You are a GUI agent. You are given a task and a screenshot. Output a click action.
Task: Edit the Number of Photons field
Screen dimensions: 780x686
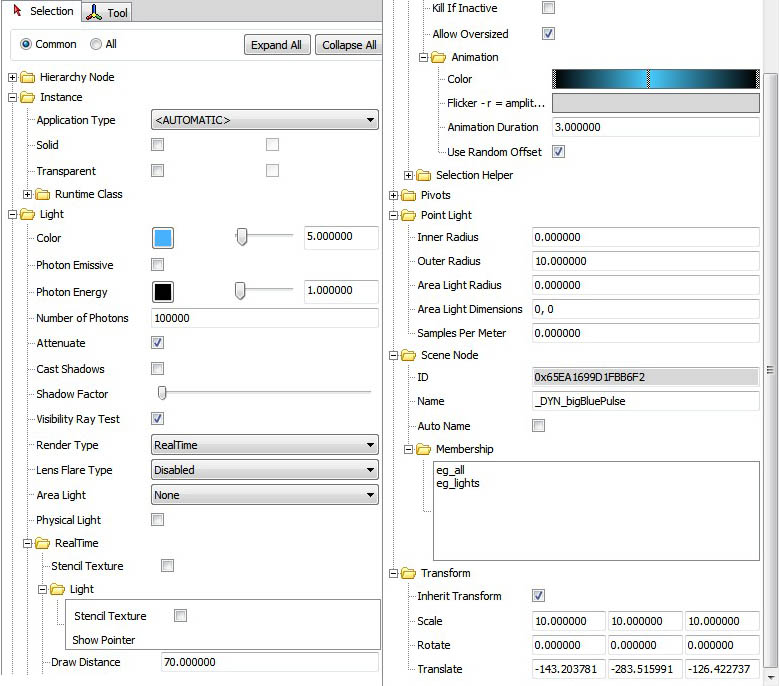click(x=265, y=318)
